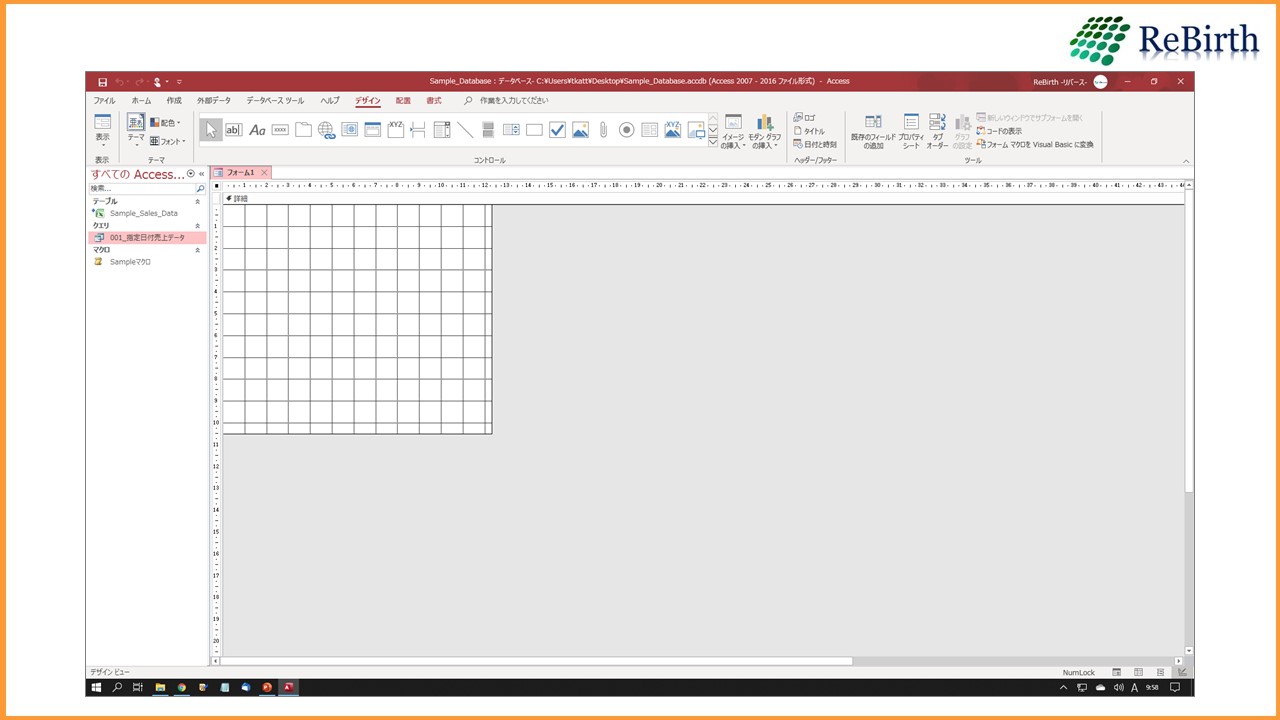
Task: Select the Navigation Control tool
Action: 372,130
